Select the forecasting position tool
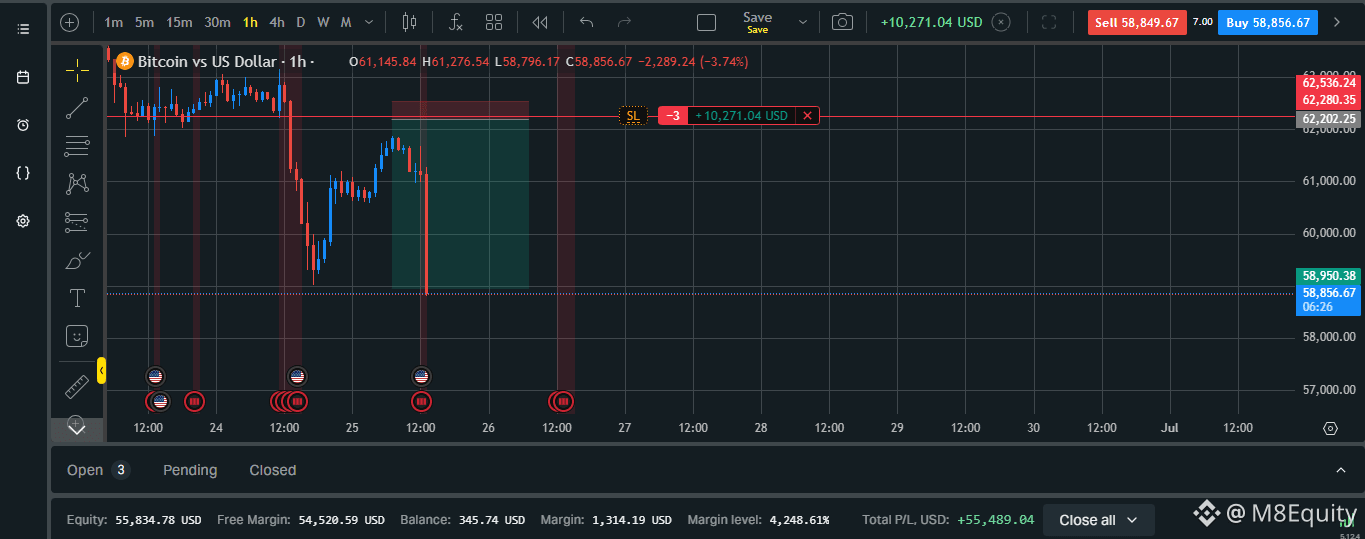The width and height of the screenshot is (1365, 539). 77,222
